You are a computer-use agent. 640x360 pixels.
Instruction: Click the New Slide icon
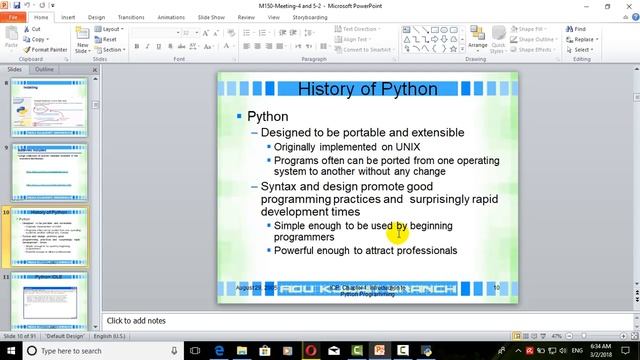82,34
